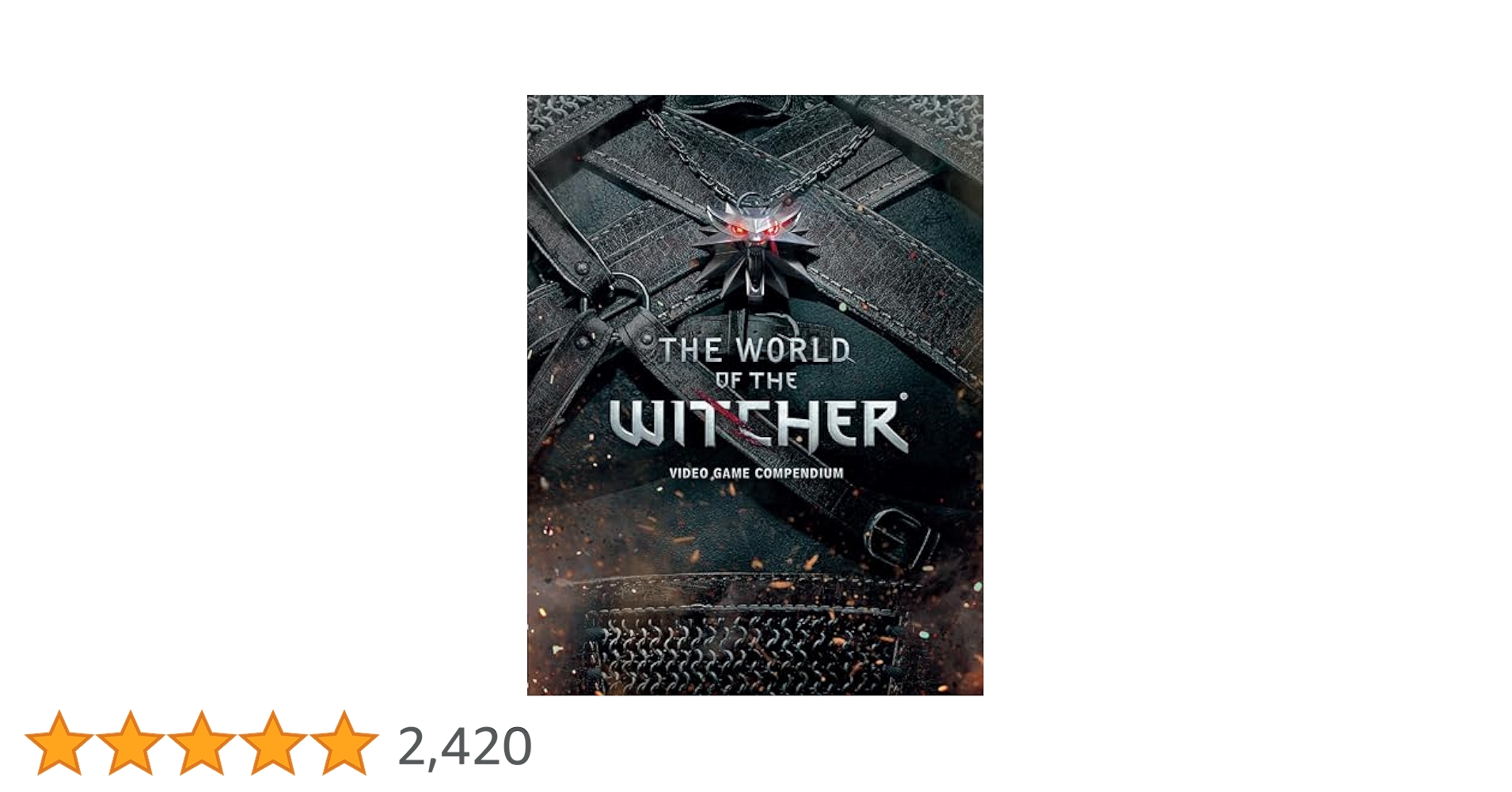Open the Witcher book cover image
Screen dimensions: 1512x792
coord(755,395)
